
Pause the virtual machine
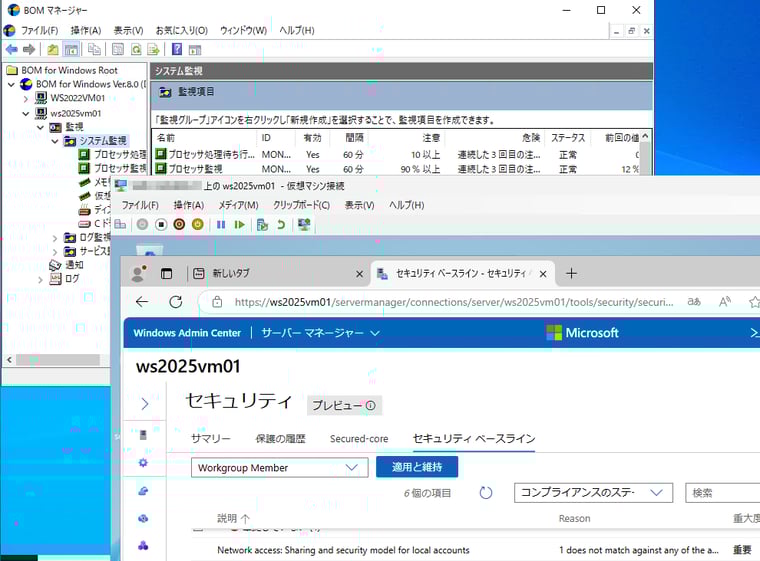pos(221,224)
